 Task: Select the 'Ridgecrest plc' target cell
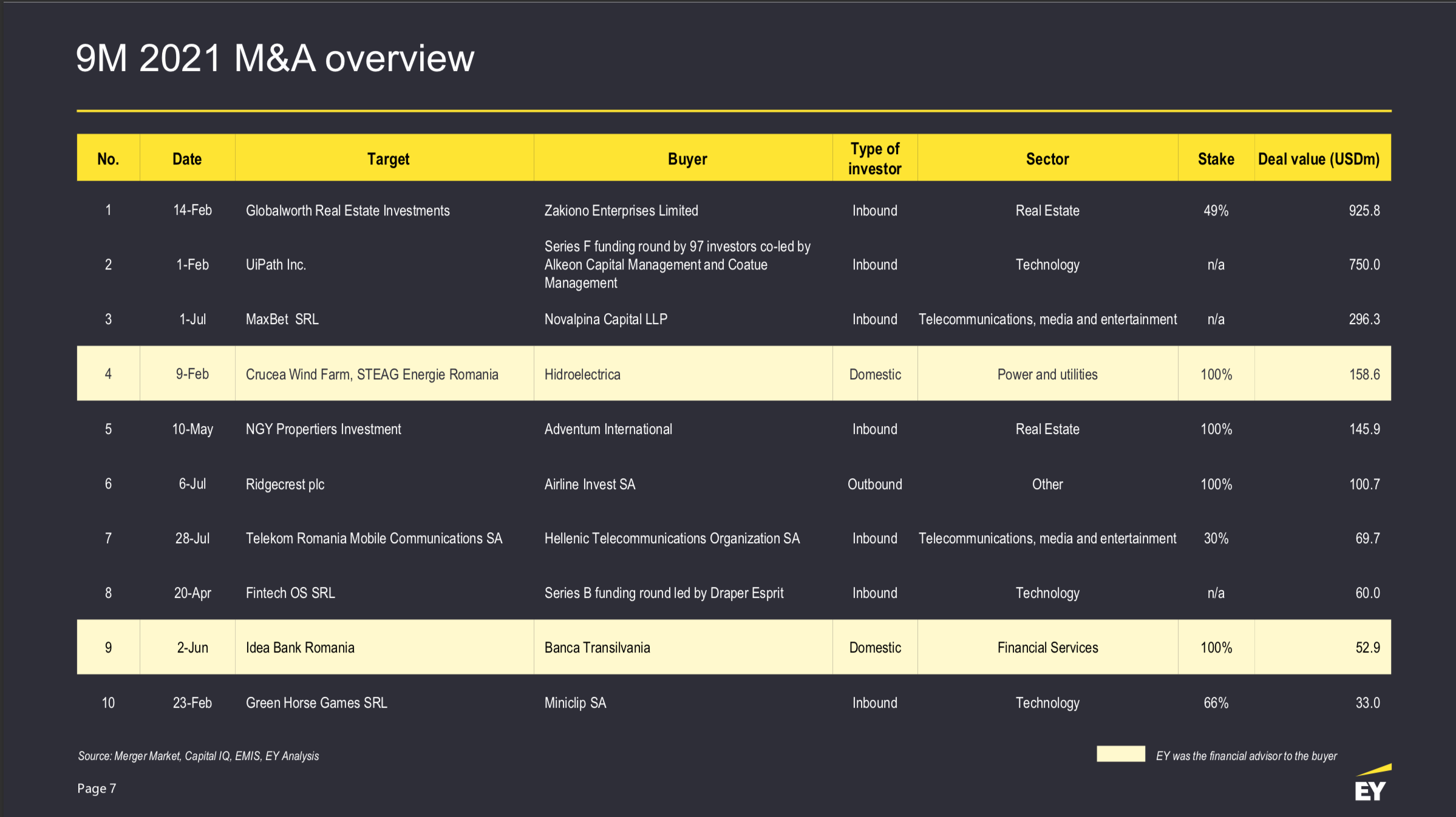[285, 484]
